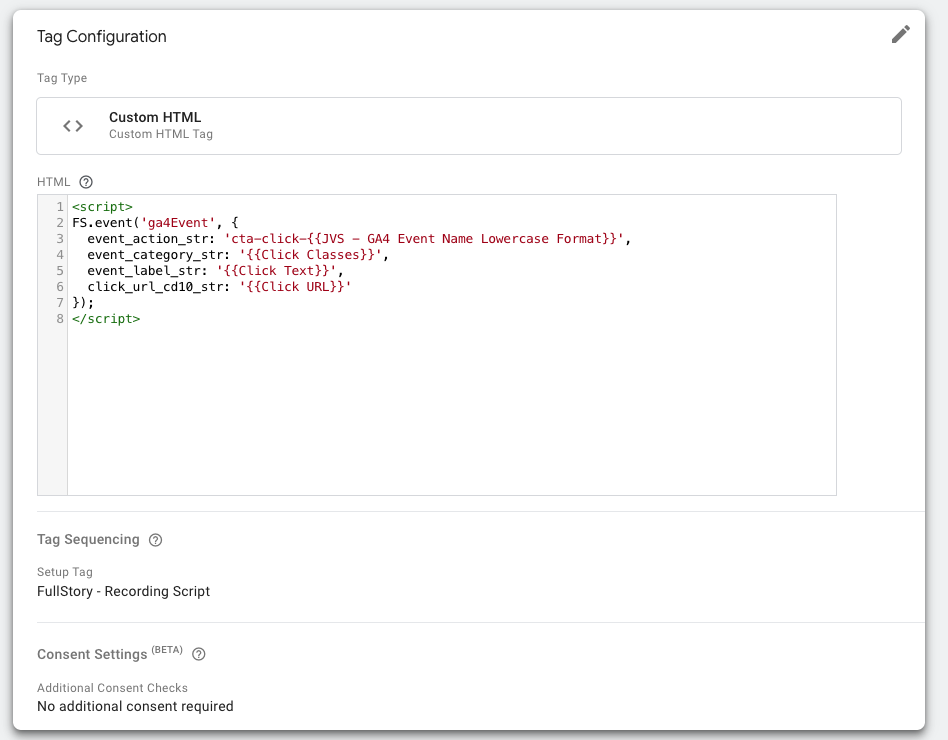Click the pencil edit icon for Tag Configuration
This screenshot has height=740, width=948.
(x=900, y=34)
